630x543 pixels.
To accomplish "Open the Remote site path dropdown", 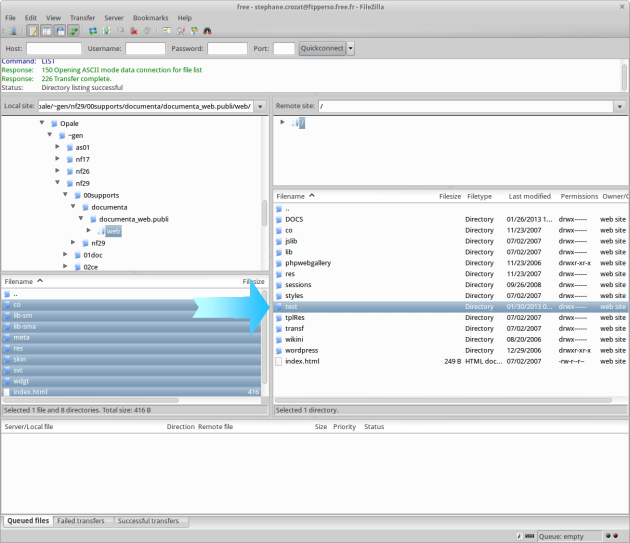I will [x=619, y=107].
